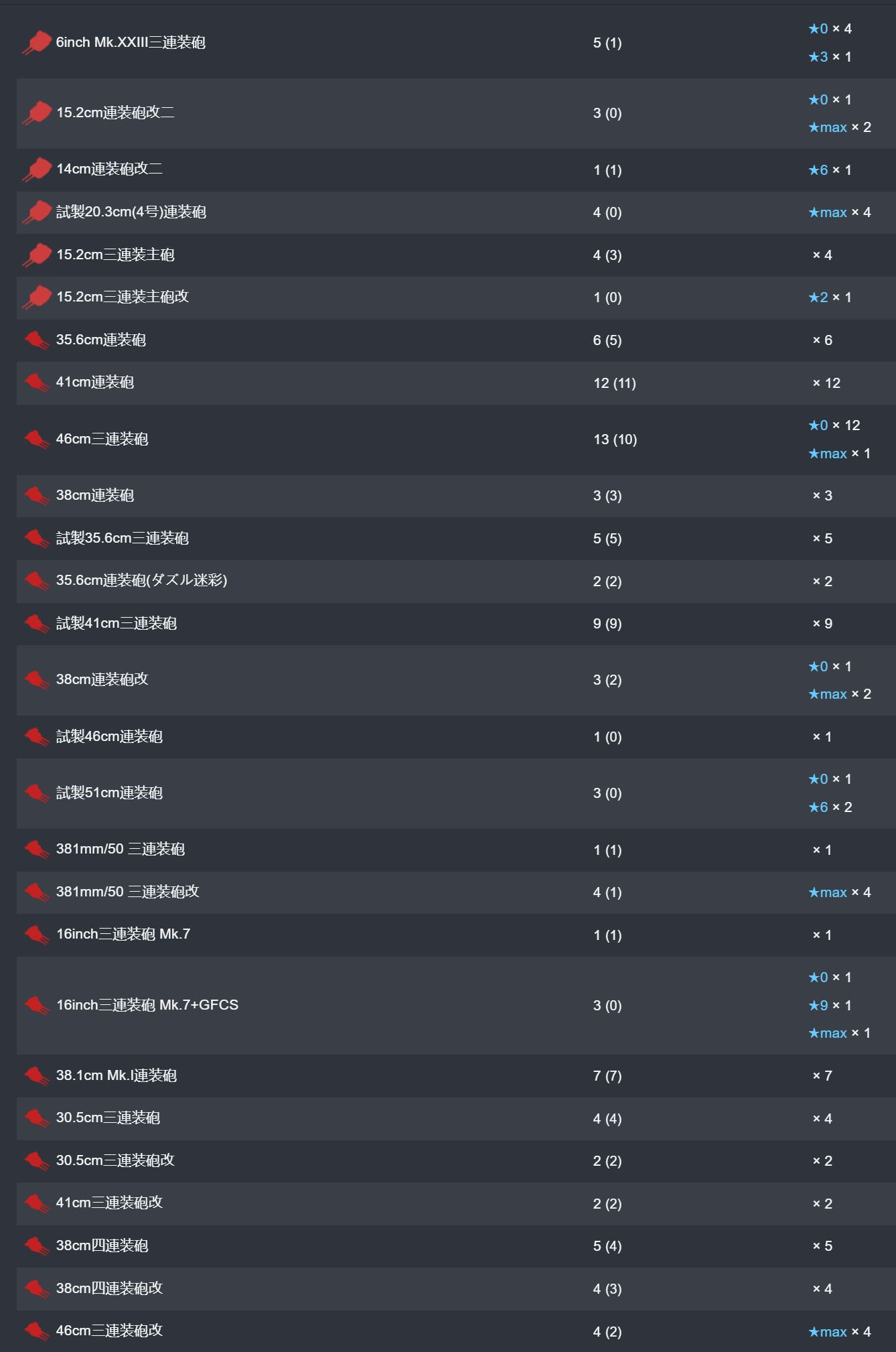
Task: Click the 試製51cm連装砲 gun icon
Action: point(37,793)
